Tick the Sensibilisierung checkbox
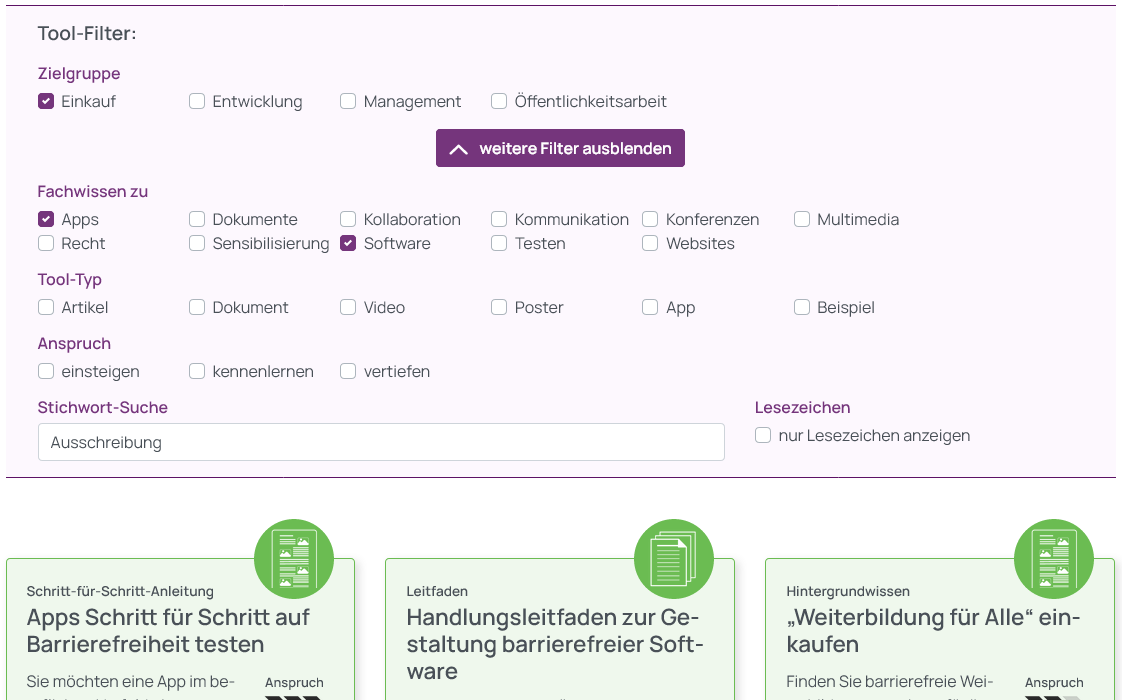Screen dimensions: 1122x700 tap(197, 243)
